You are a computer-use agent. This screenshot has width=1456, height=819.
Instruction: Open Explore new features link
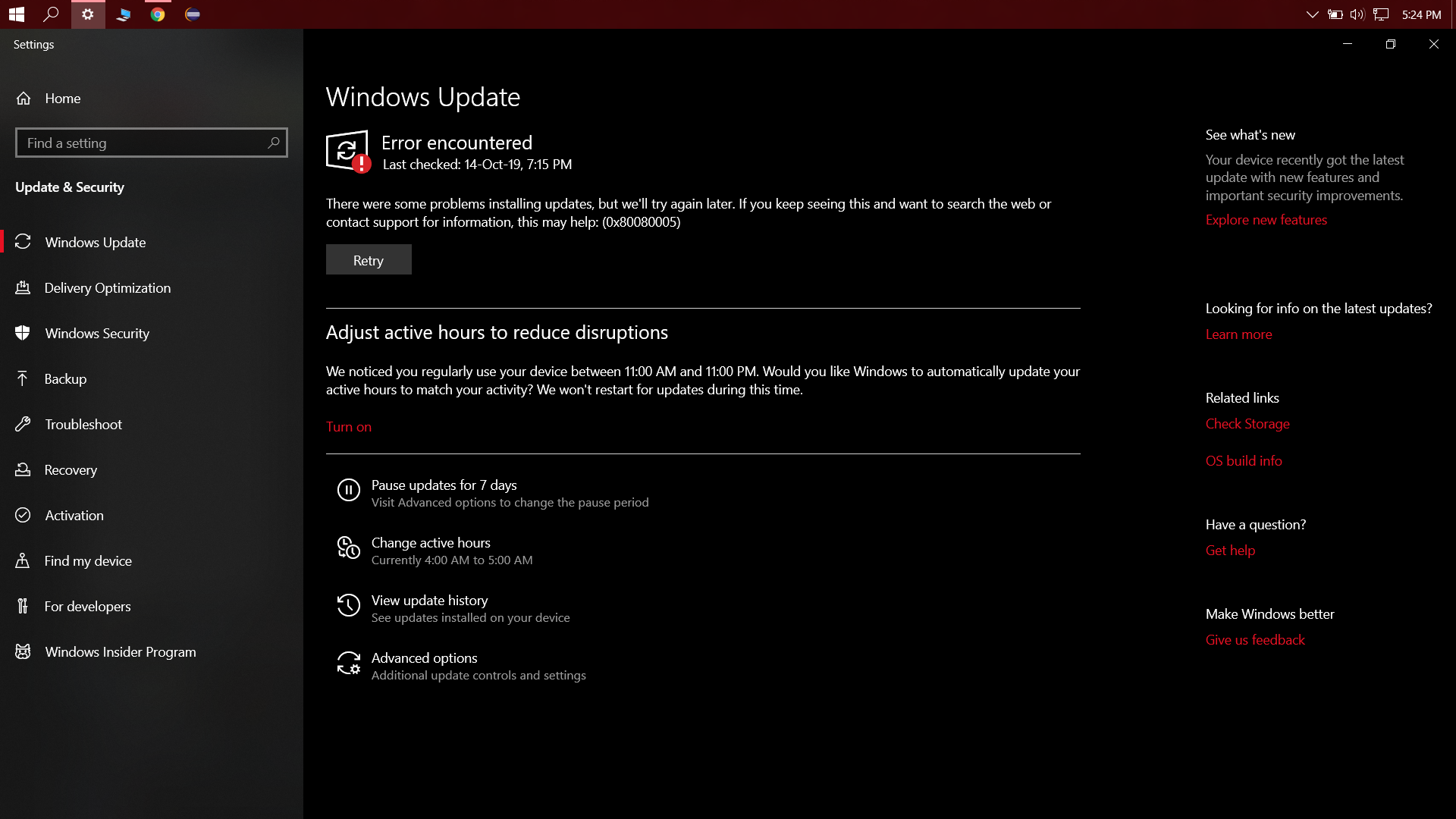pos(1266,220)
